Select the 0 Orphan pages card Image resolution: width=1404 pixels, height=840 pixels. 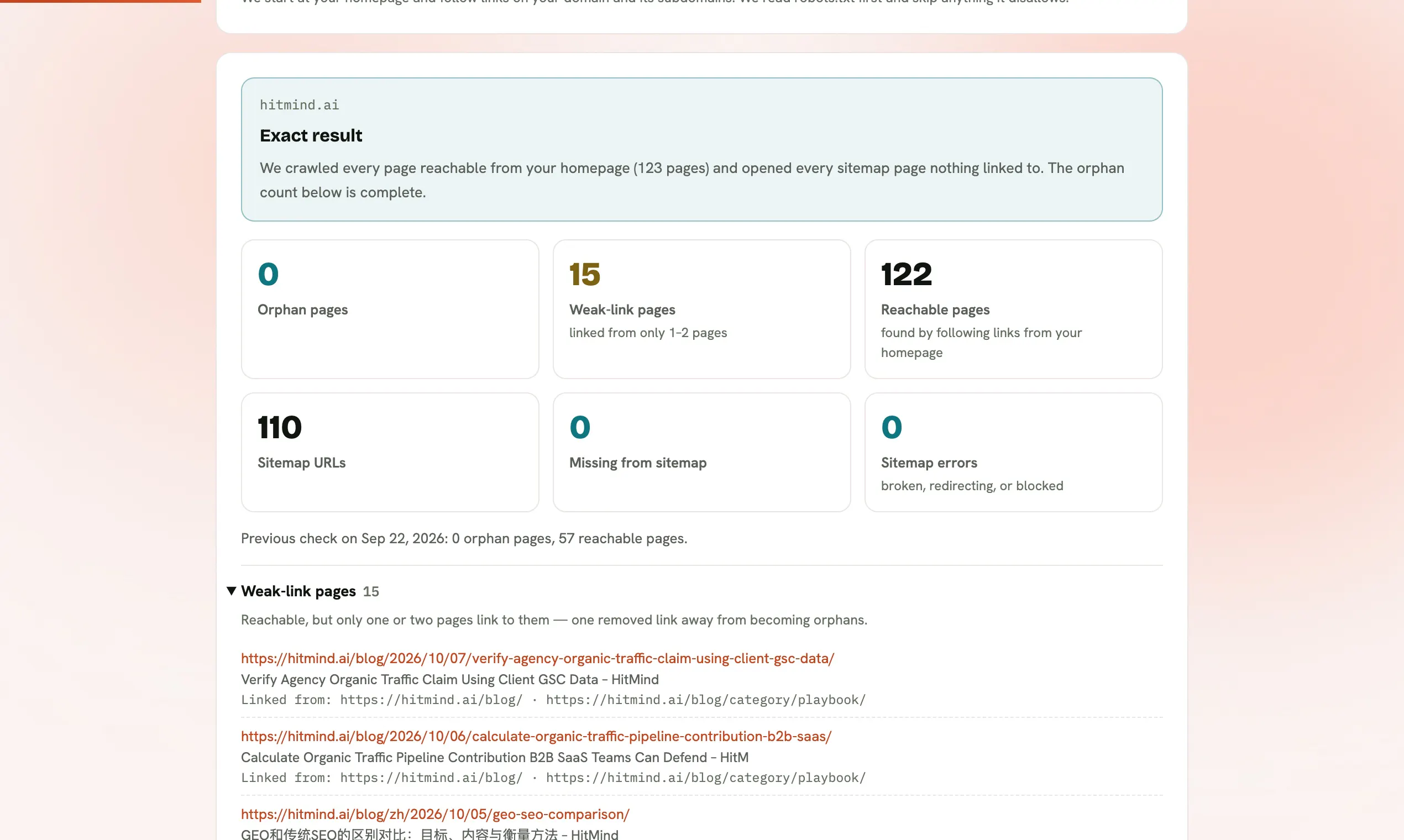click(x=390, y=309)
